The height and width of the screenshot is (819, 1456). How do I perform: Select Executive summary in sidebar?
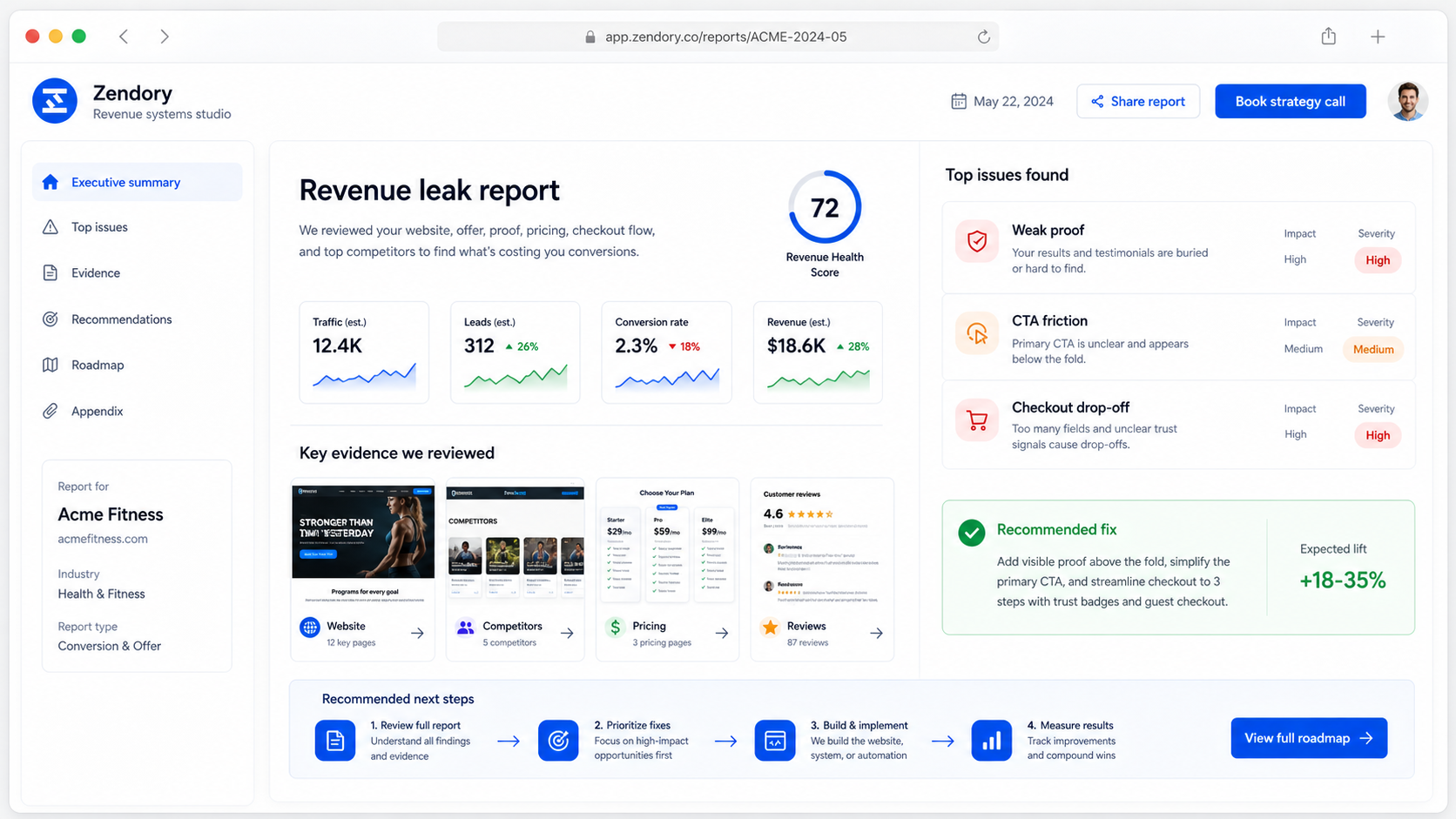tap(138, 182)
